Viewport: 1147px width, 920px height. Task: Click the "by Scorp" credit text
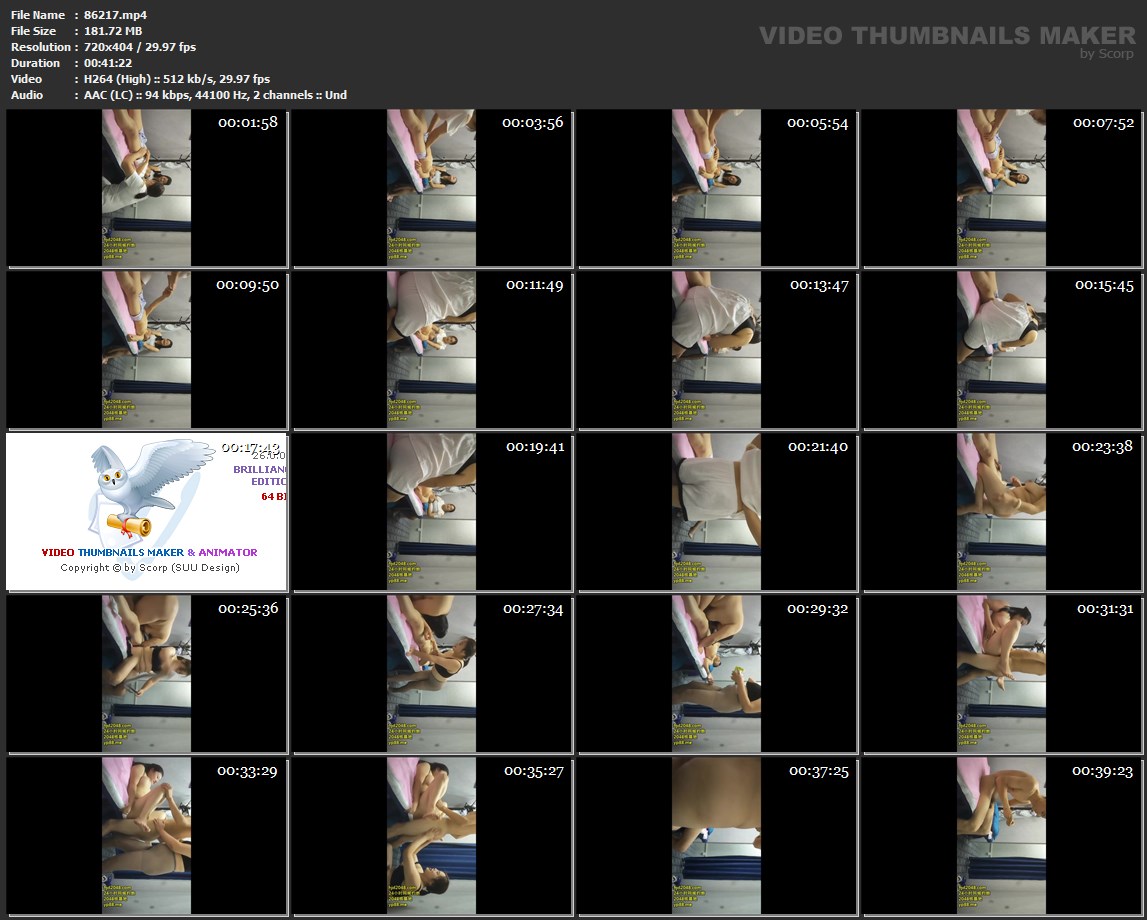pos(1107,54)
